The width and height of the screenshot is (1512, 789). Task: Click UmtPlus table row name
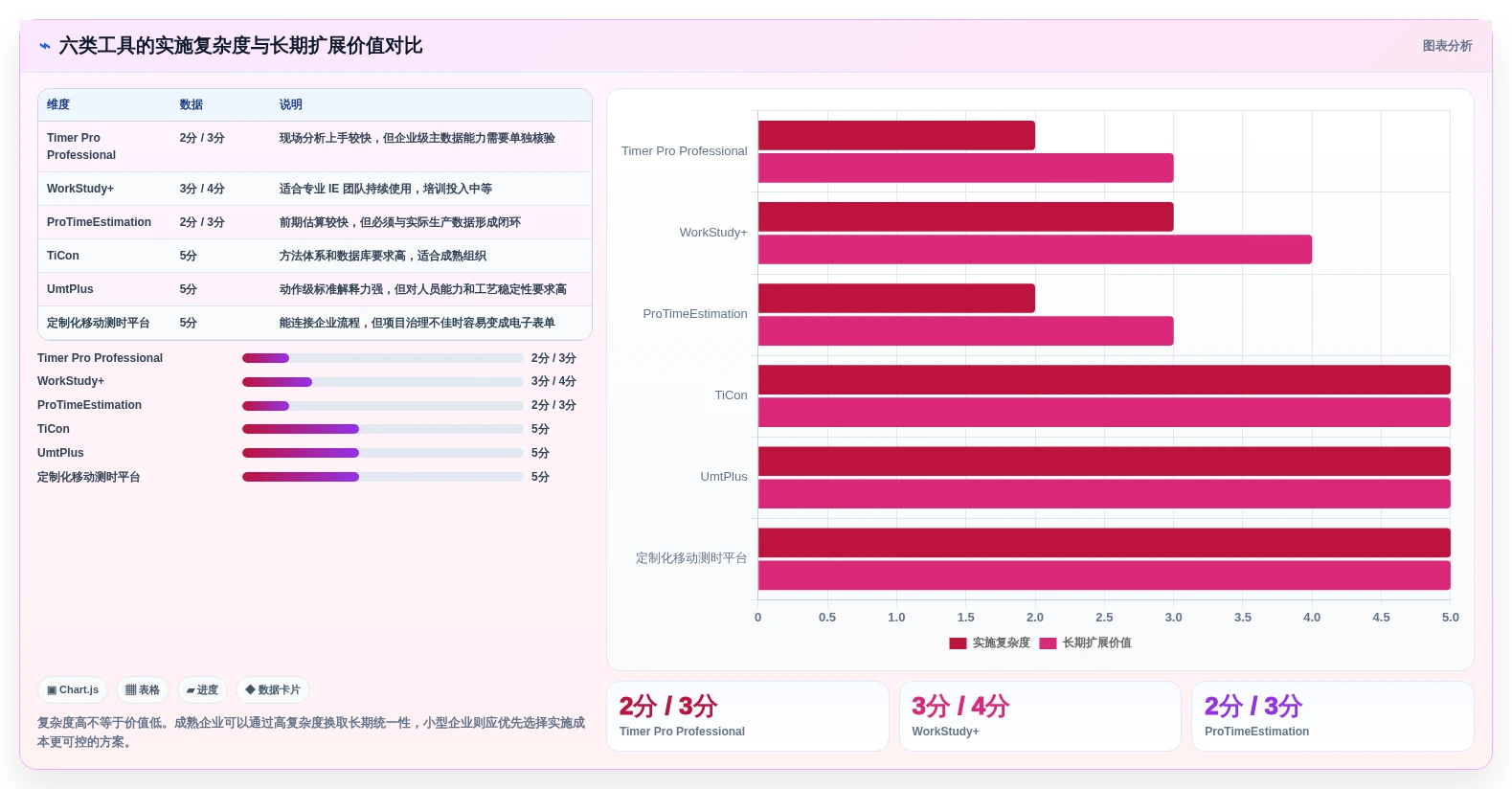click(x=70, y=289)
